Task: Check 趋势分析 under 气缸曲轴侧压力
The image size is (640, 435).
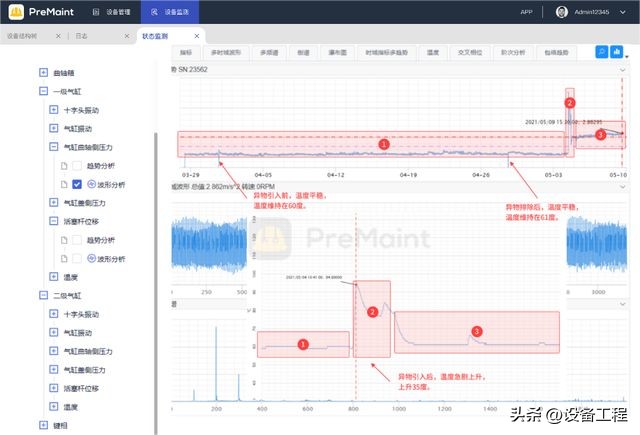Action: click(77, 166)
